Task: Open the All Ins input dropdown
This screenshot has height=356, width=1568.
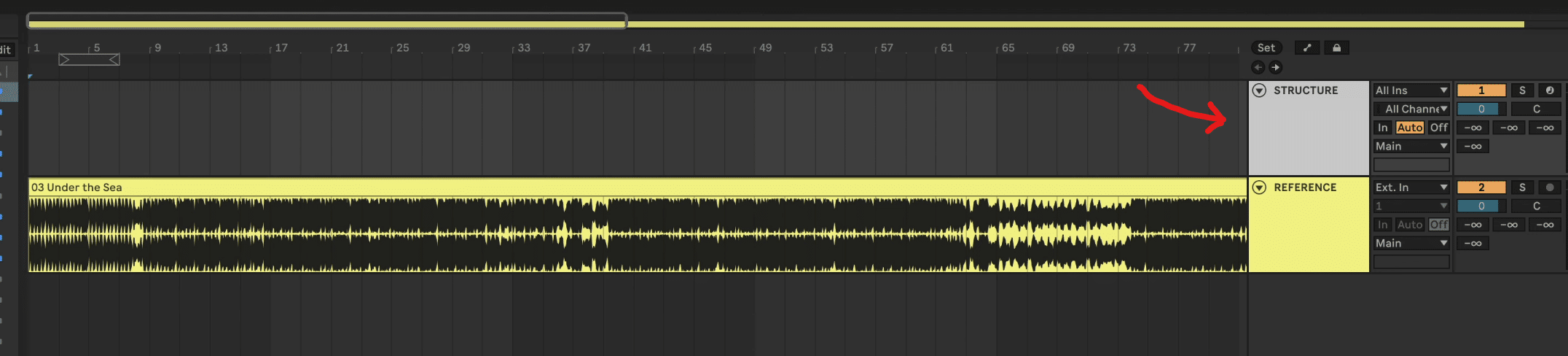Action: coord(1411,90)
